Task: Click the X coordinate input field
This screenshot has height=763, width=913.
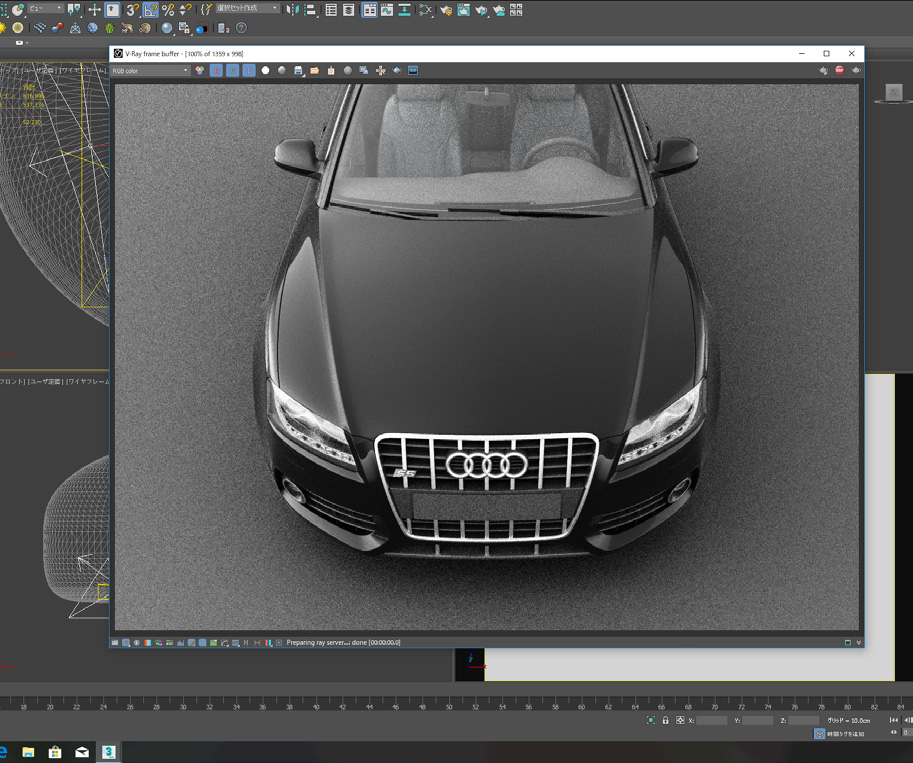Action: point(712,720)
